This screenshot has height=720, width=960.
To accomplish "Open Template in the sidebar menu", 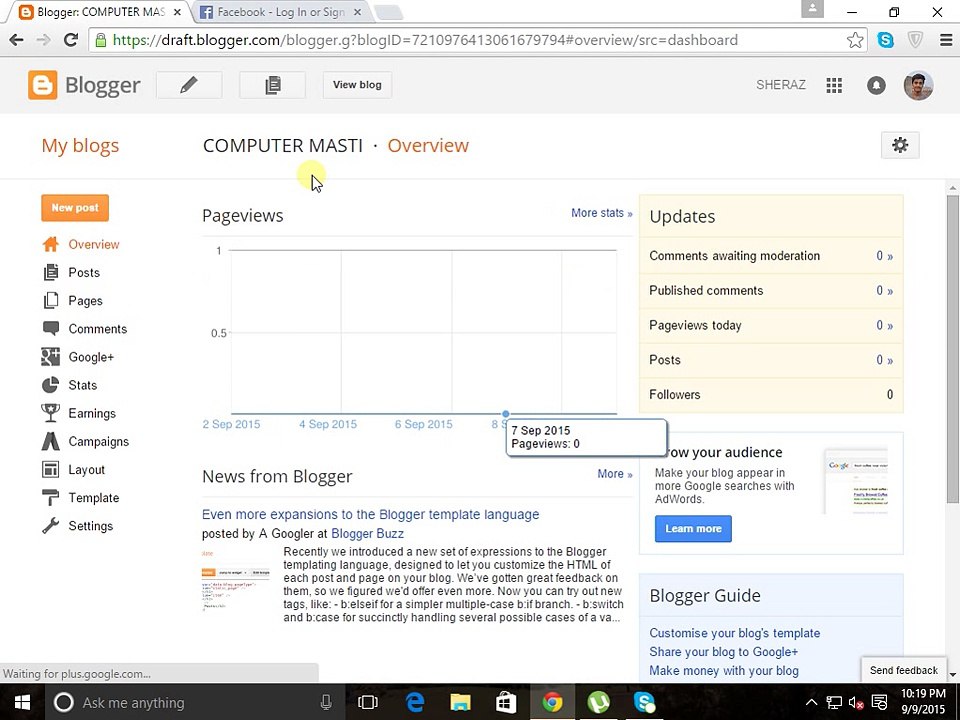I will 94,498.
